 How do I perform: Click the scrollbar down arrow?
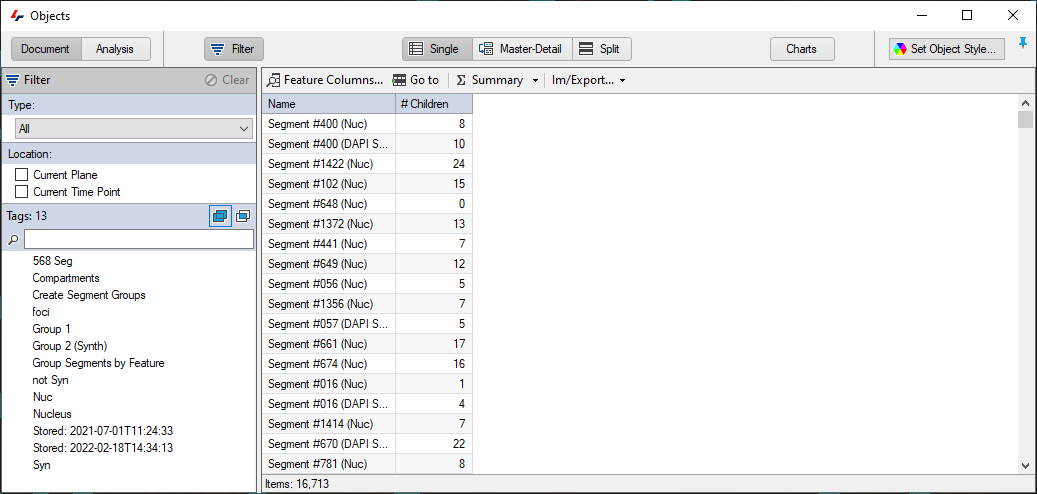1025,465
